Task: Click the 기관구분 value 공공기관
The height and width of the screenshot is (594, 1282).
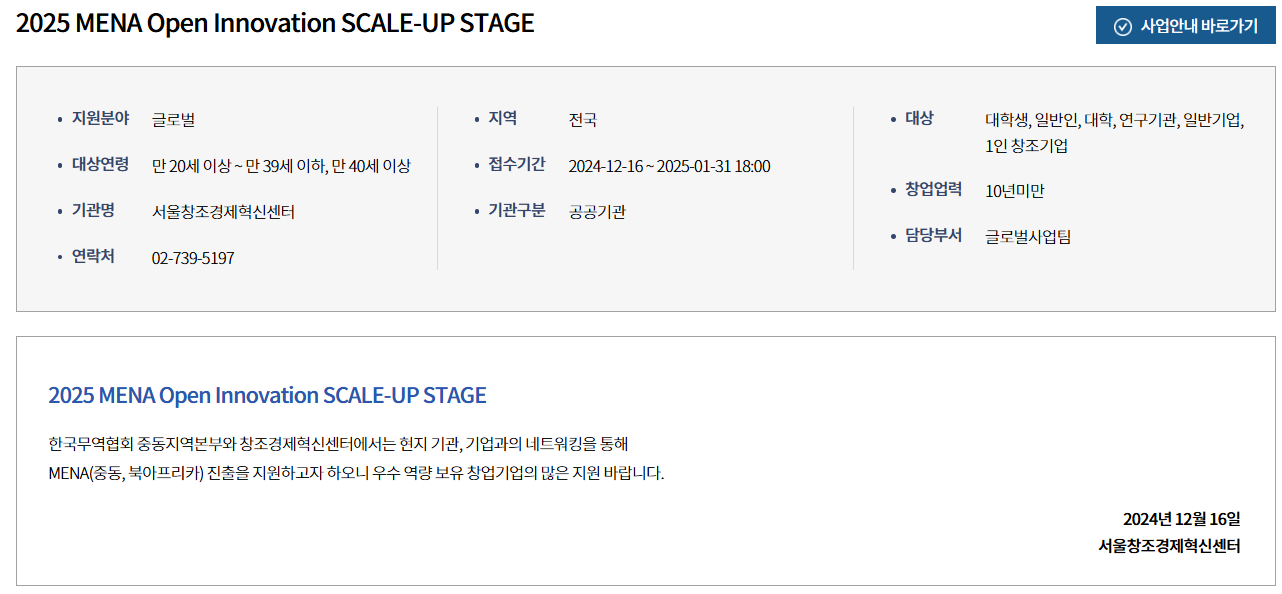Action: [597, 212]
